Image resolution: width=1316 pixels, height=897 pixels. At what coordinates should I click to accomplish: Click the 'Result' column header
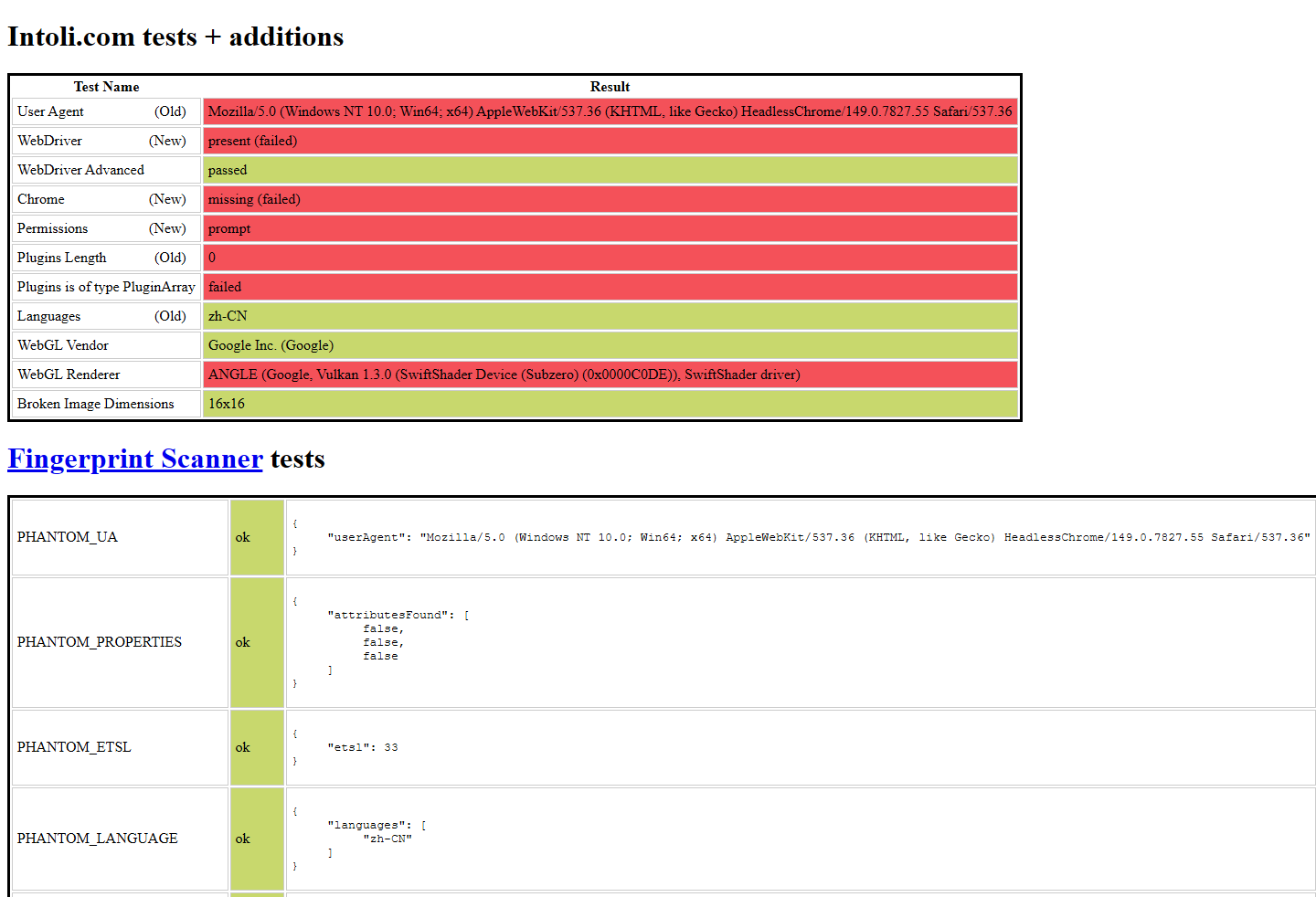pyautogui.click(x=610, y=87)
